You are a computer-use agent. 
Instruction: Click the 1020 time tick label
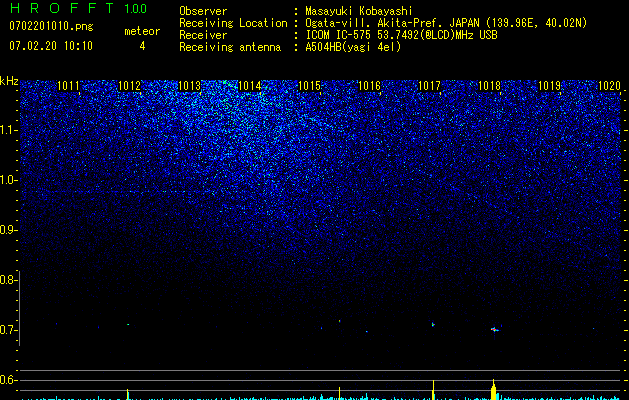pyautogui.click(x=609, y=86)
